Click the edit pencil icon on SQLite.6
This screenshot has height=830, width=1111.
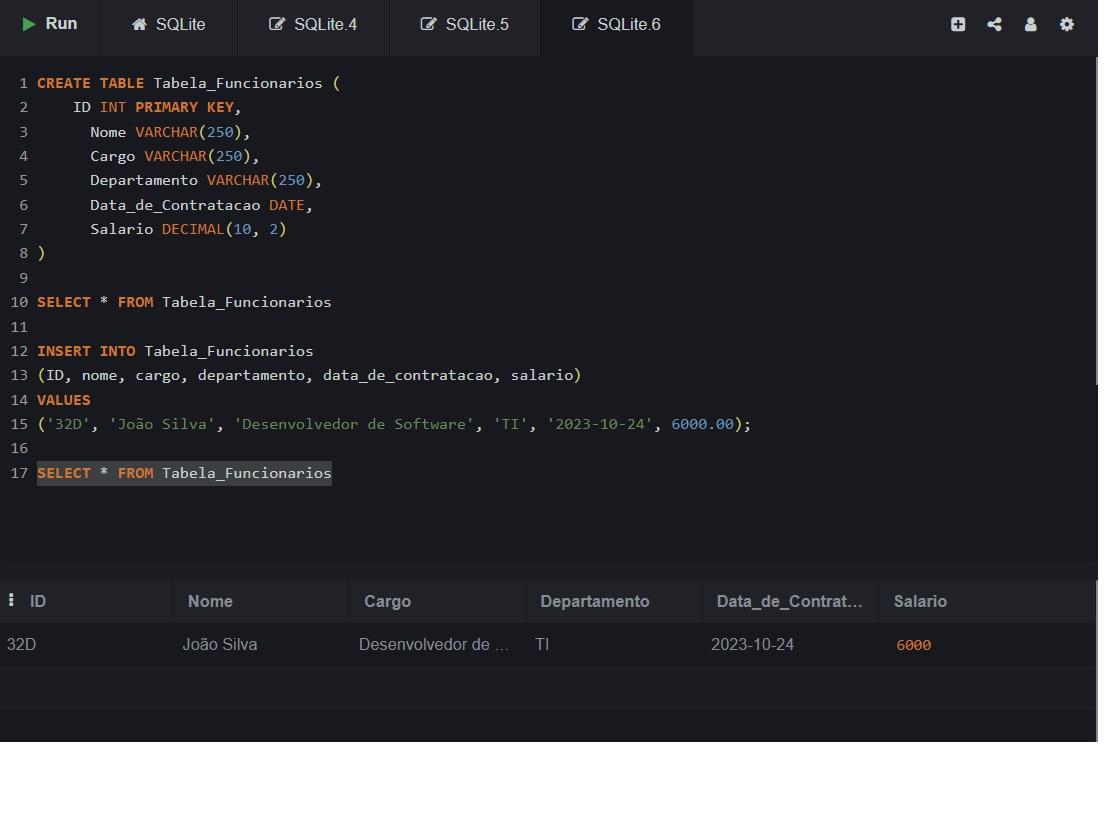[x=580, y=24]
